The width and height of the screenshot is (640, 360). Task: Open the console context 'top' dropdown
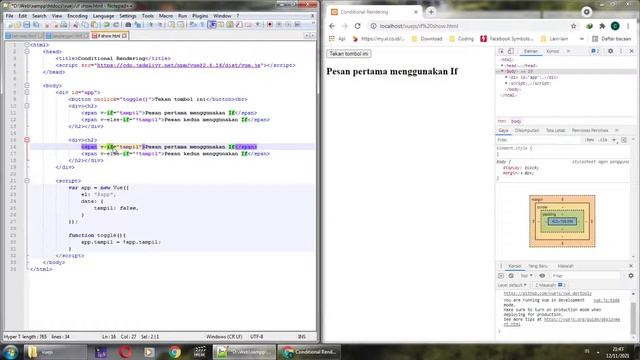(x=526, y=276)
